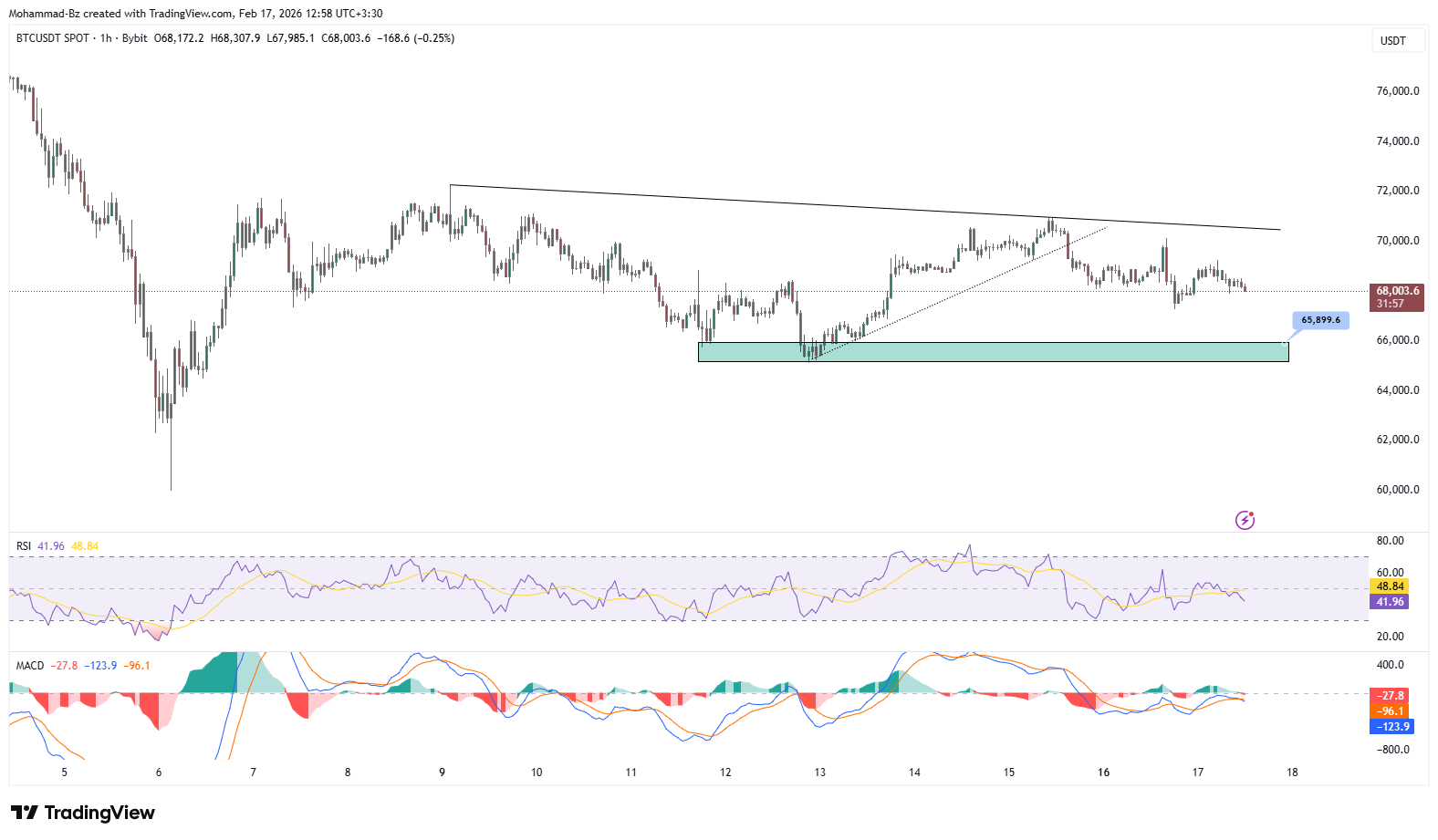Click the orange -96.1 signal axis tag
Viewport: 1438px width, 840px height.
point(1391,711)
